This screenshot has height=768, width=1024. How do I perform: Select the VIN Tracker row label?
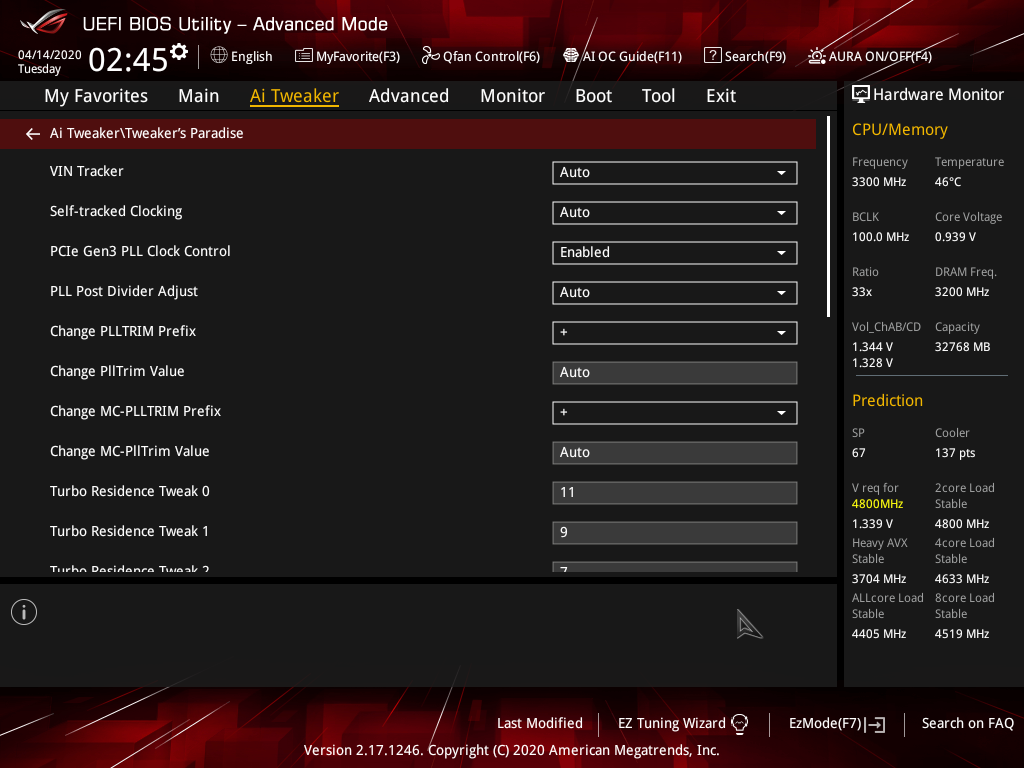pyautogui.click(x=86, y=172)
